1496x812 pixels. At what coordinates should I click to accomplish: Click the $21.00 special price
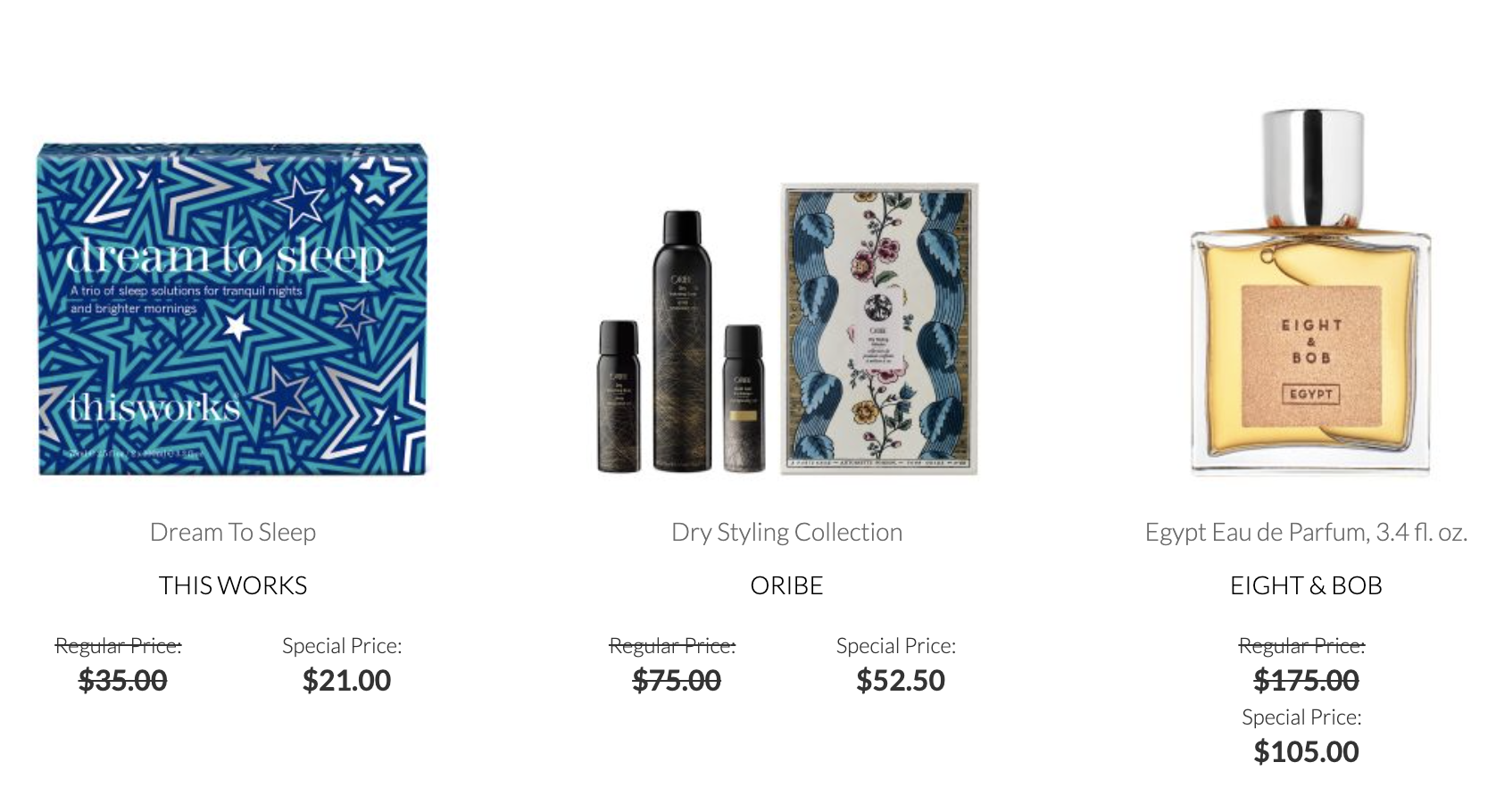pos(346,680)
